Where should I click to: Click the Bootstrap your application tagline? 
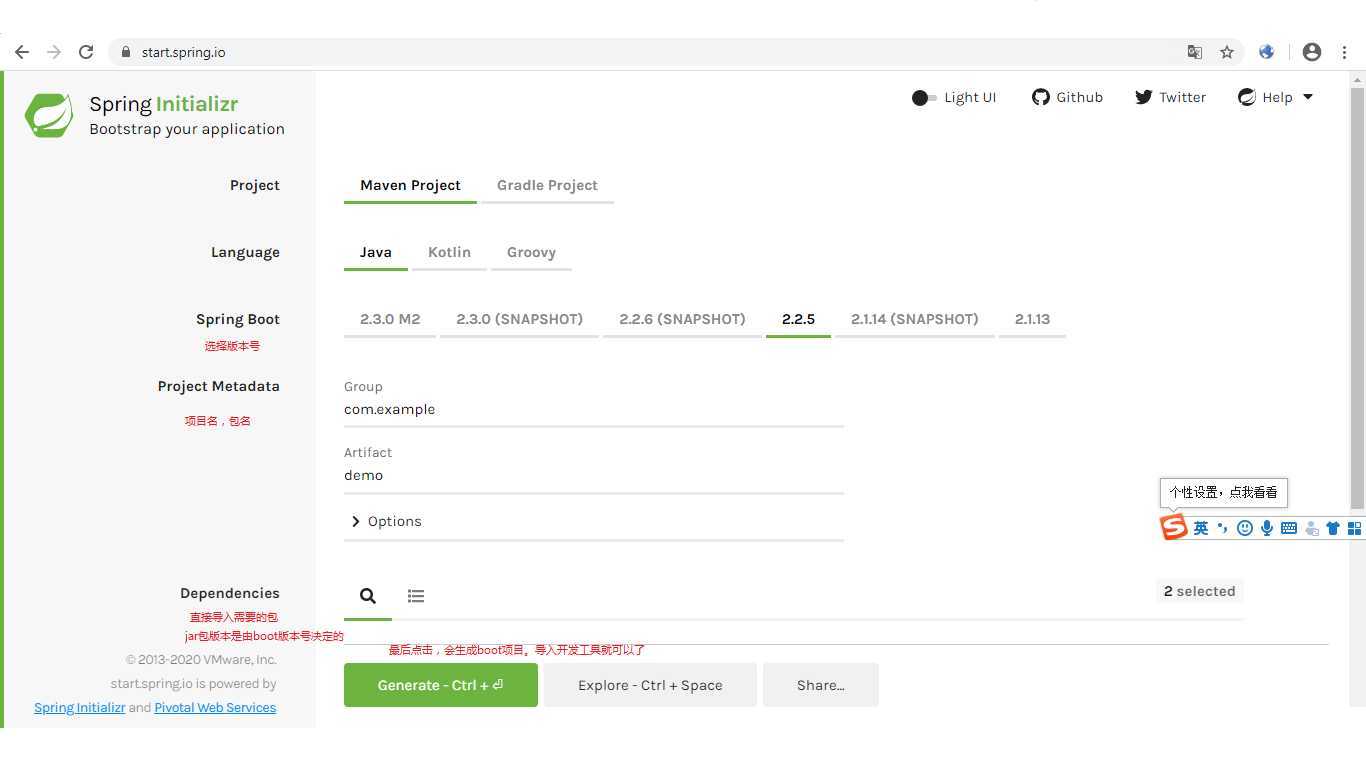coord(187,129)
